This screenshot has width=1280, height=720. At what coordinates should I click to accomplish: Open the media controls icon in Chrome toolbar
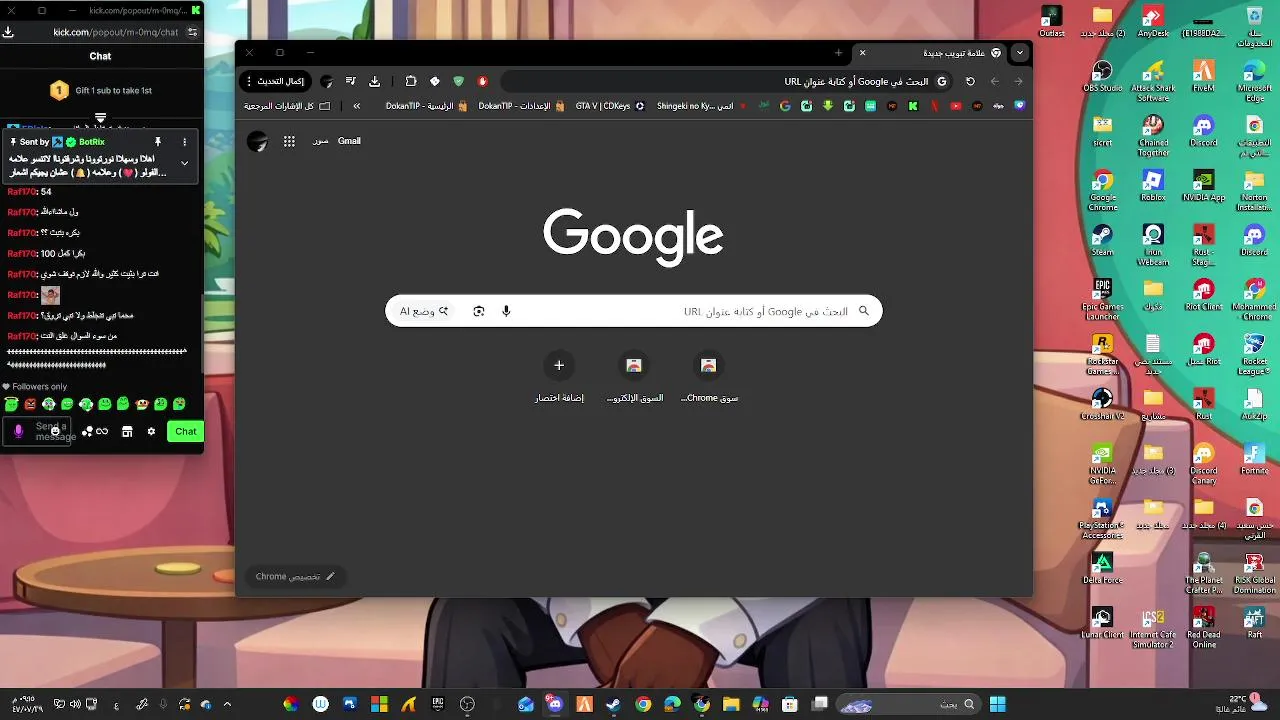[350, 81]
